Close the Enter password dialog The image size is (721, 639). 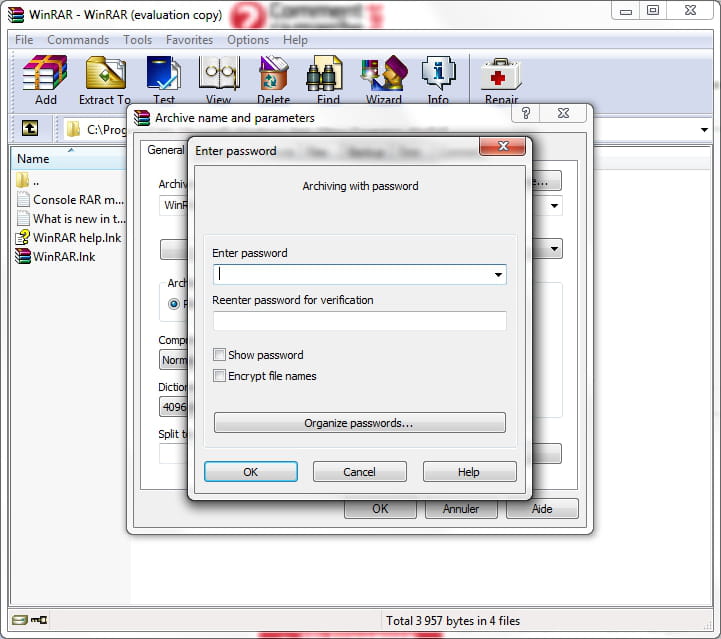(x=503, y=146)
